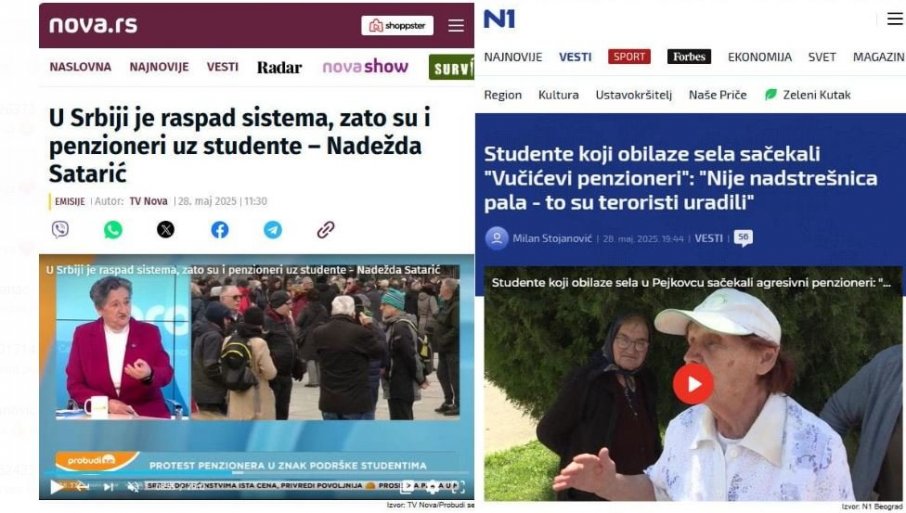Toggle fullscreen on the TV Nova video
The height and width of the screenshot is (513, 906).
pos(458,487)
